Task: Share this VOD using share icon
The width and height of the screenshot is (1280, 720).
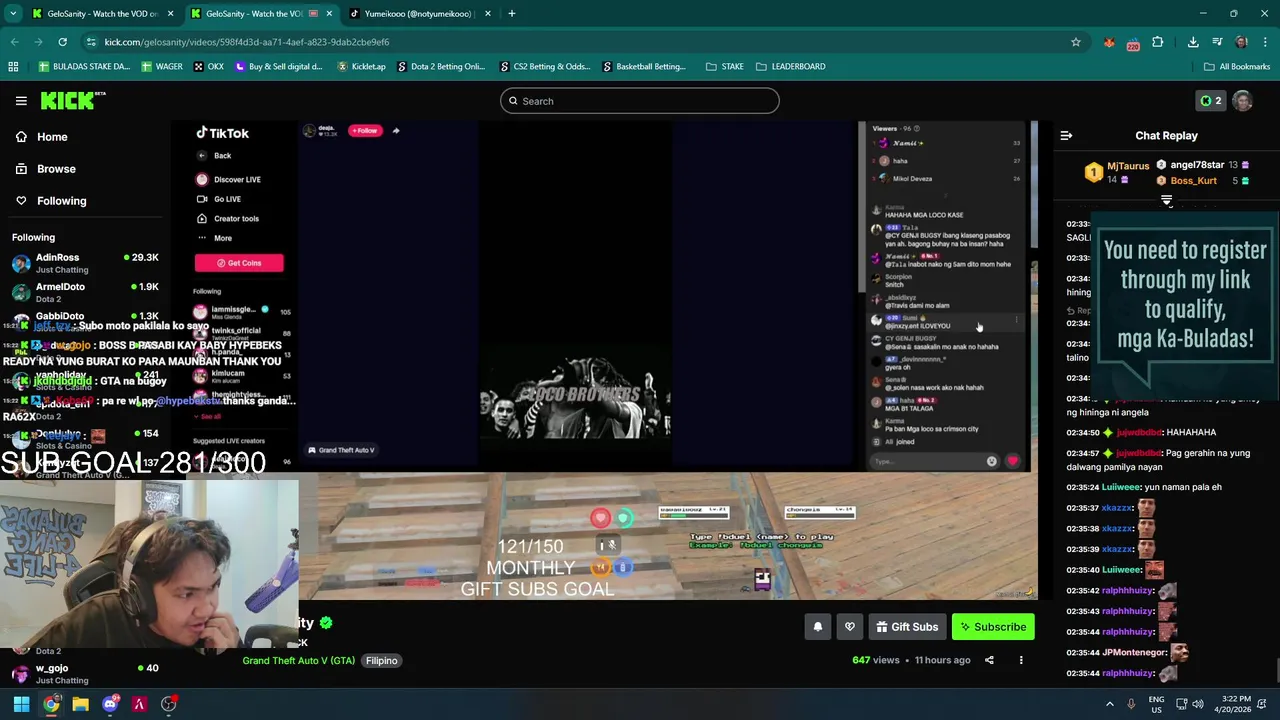Action: click(x=989, y=660)
